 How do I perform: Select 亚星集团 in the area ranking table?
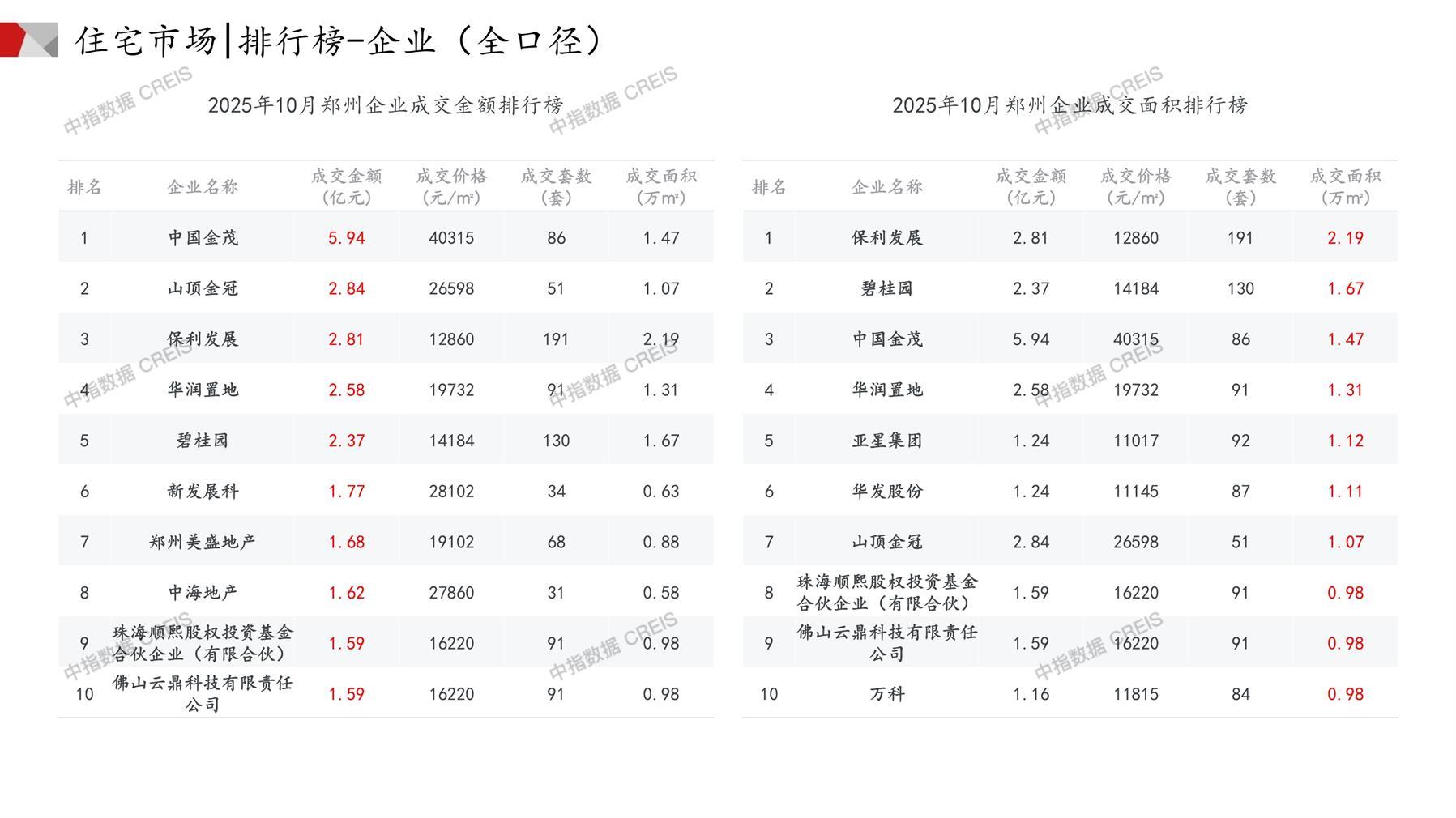tap(887, 441)
